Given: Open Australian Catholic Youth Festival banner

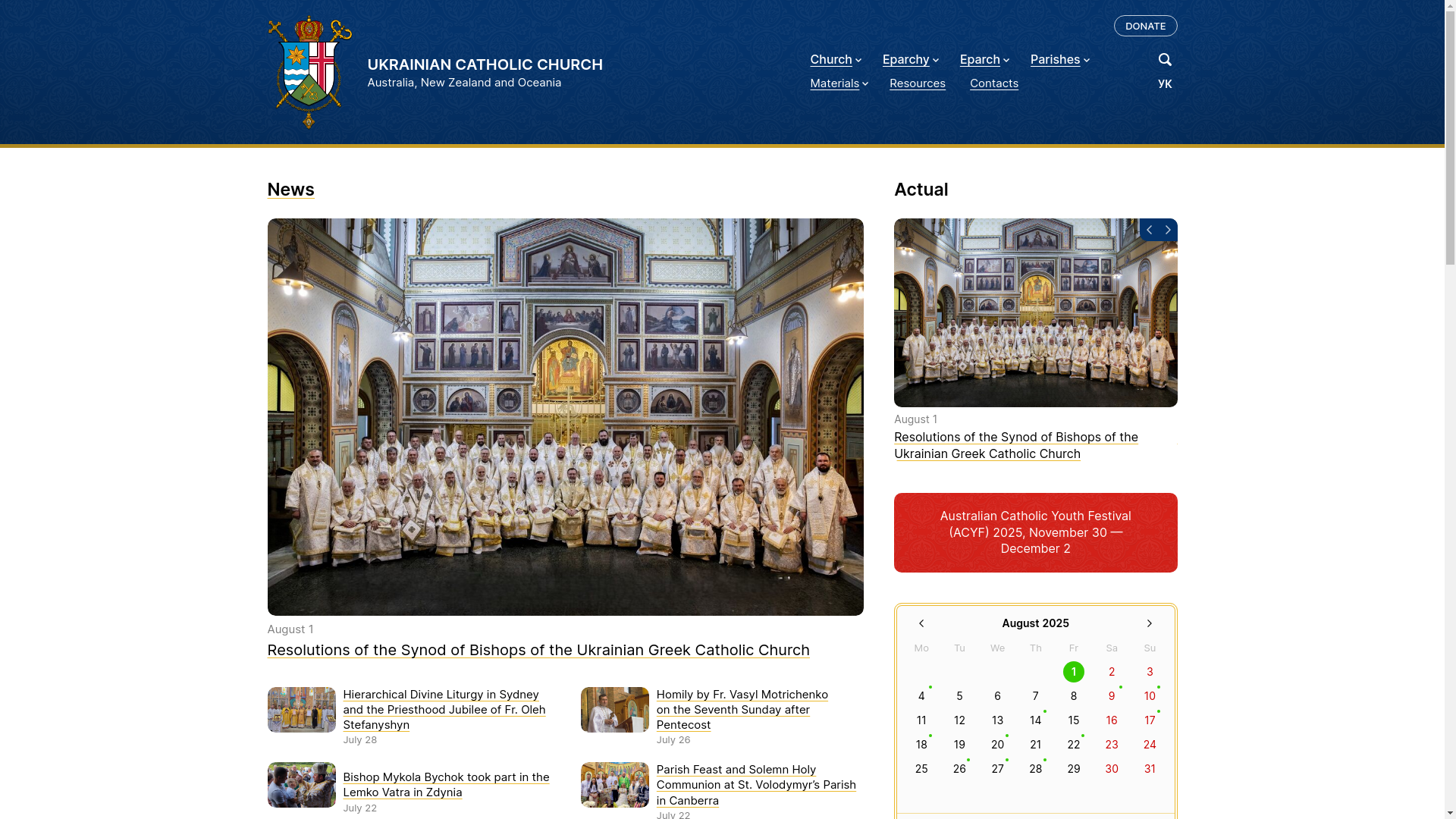Looking at the screenshot, I should point(1035,532).
